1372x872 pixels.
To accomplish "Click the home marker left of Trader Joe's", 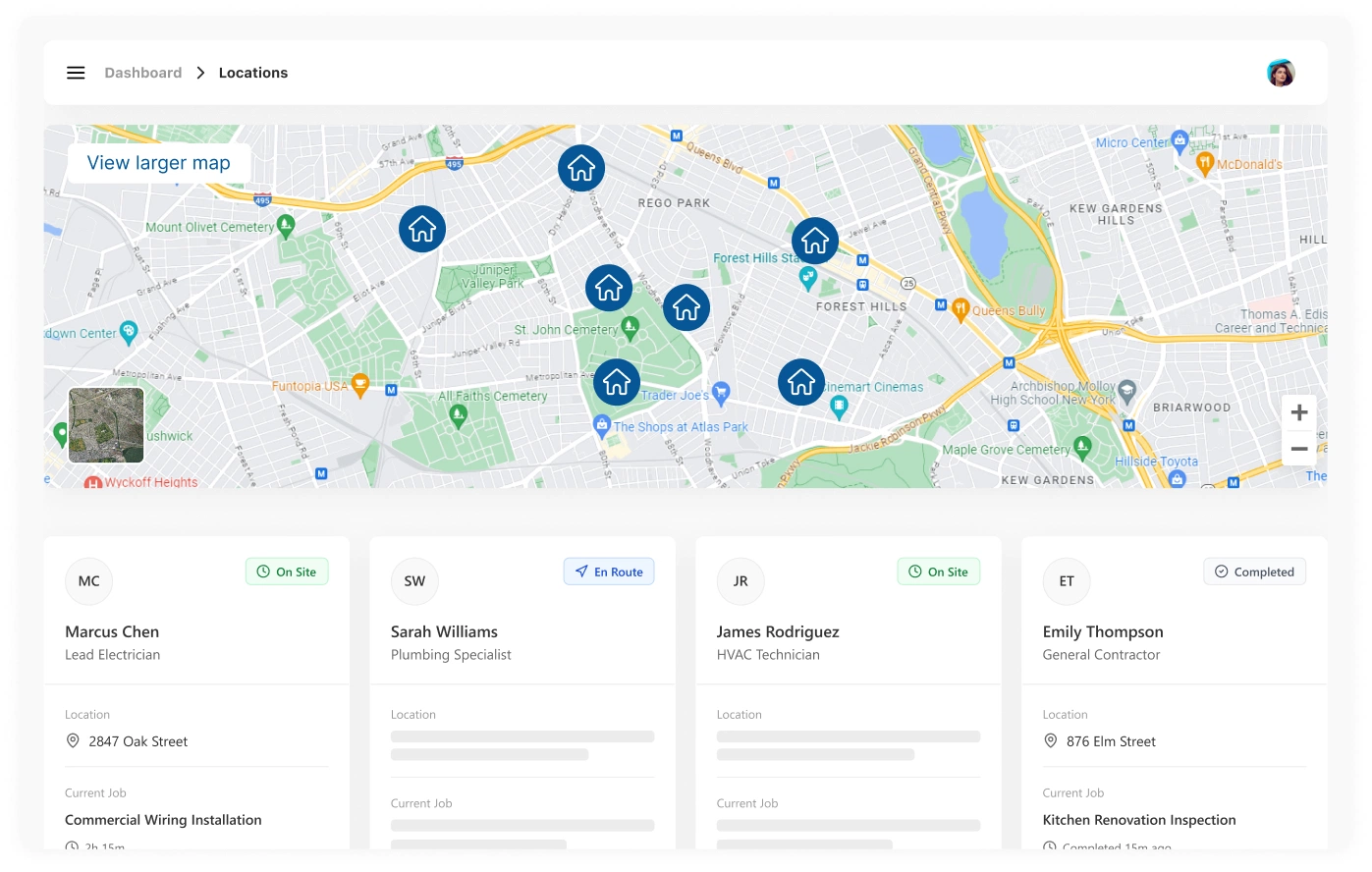I will coord(617,382).
